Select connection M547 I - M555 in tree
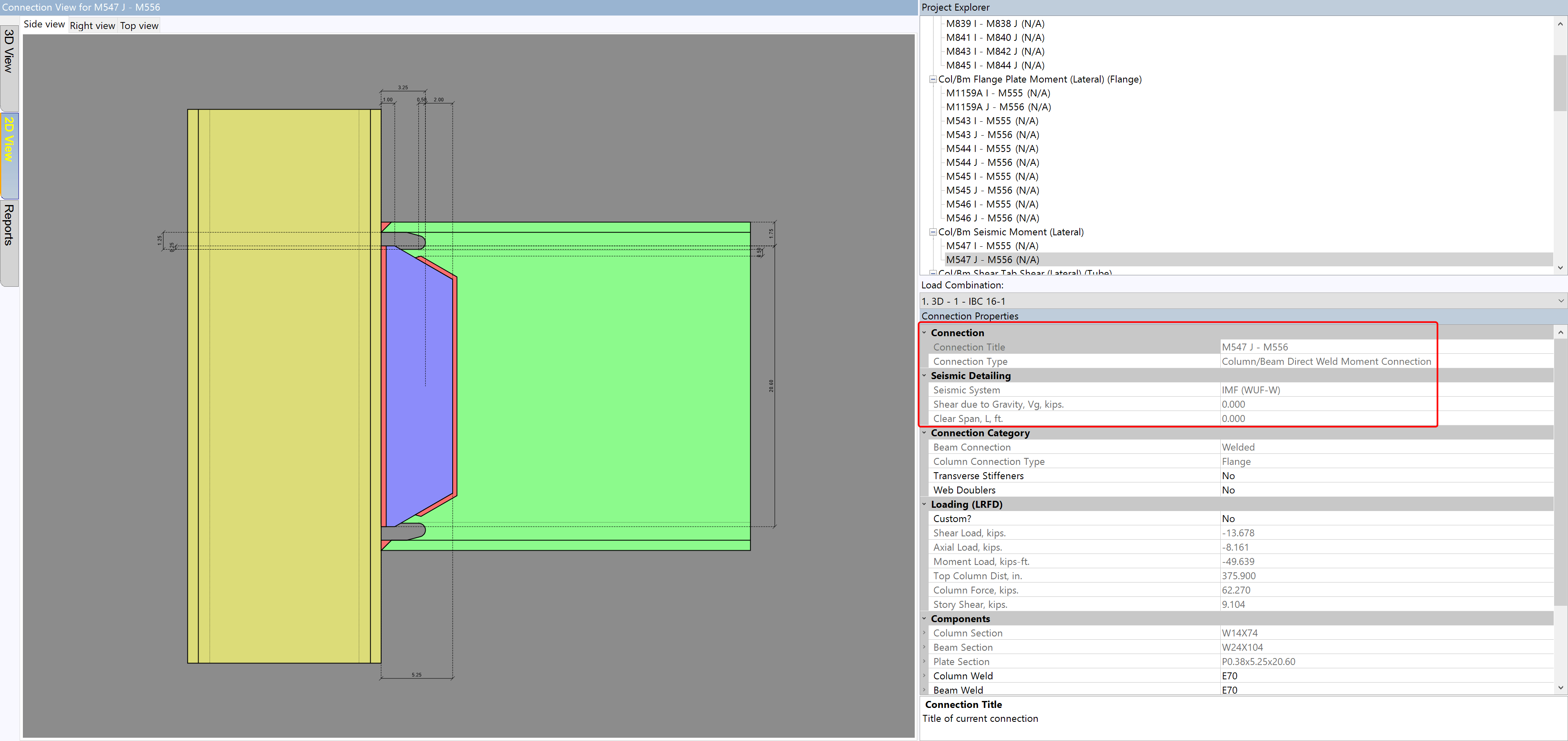The width and height of the screenshot is (1568, 741). click(992, 246)
